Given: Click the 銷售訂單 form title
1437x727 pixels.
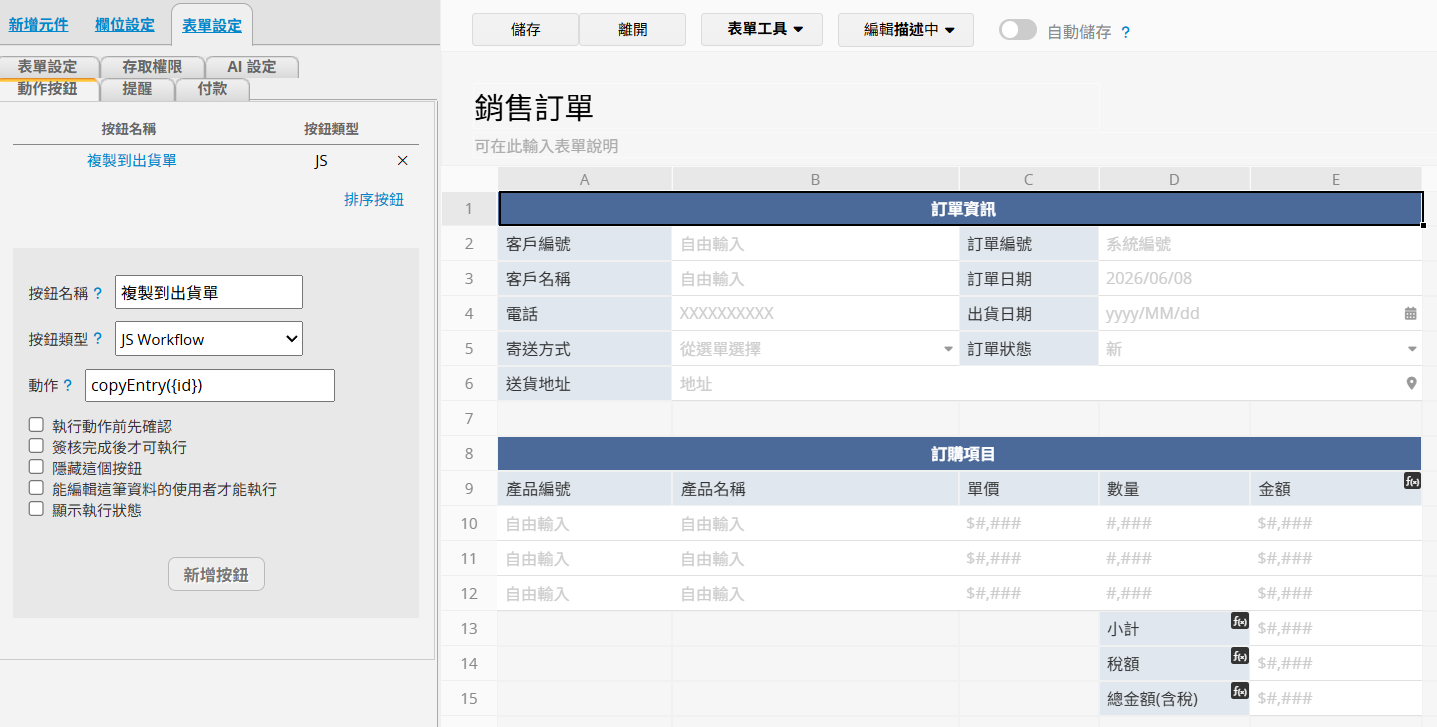Looking at the screenshot, I should 534,108.
